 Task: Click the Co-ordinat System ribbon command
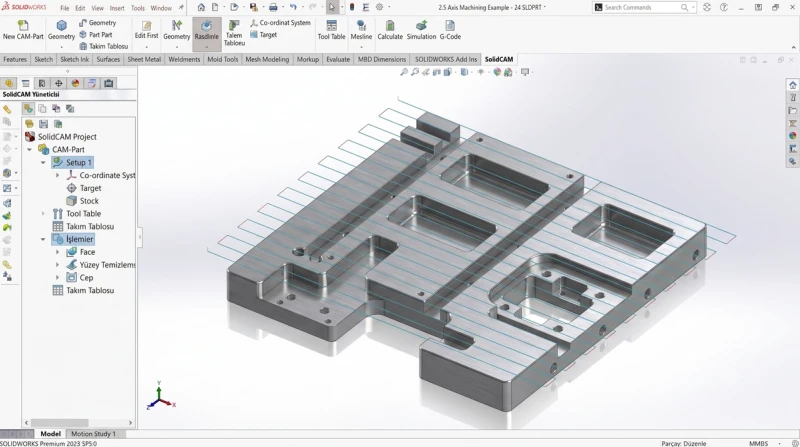pos(280,23)
